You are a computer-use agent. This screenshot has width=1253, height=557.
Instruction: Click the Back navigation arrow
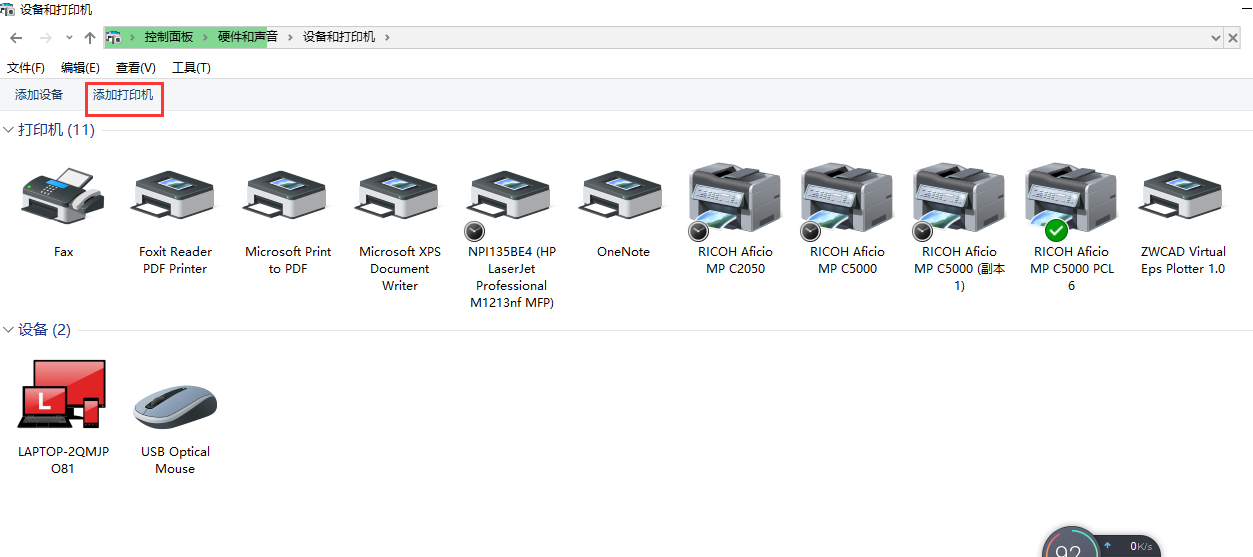click(16, 37)
